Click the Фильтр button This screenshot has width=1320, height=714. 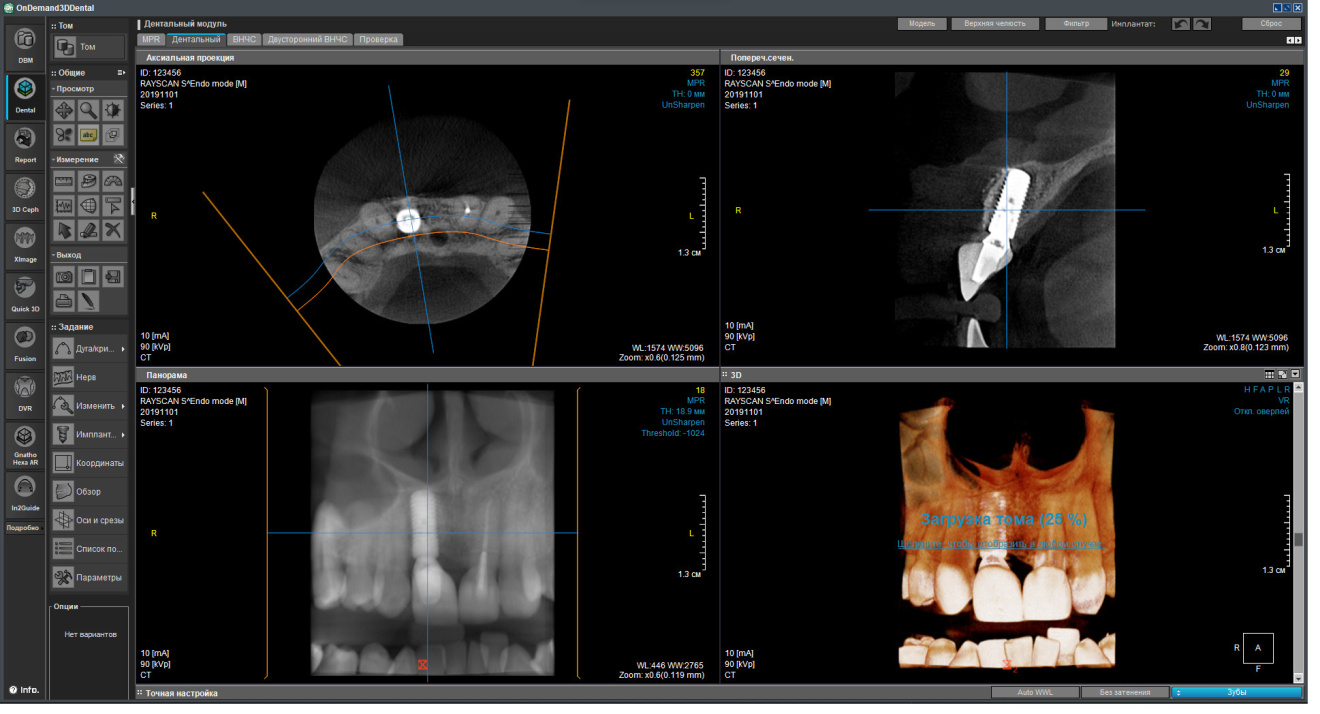1075,24
